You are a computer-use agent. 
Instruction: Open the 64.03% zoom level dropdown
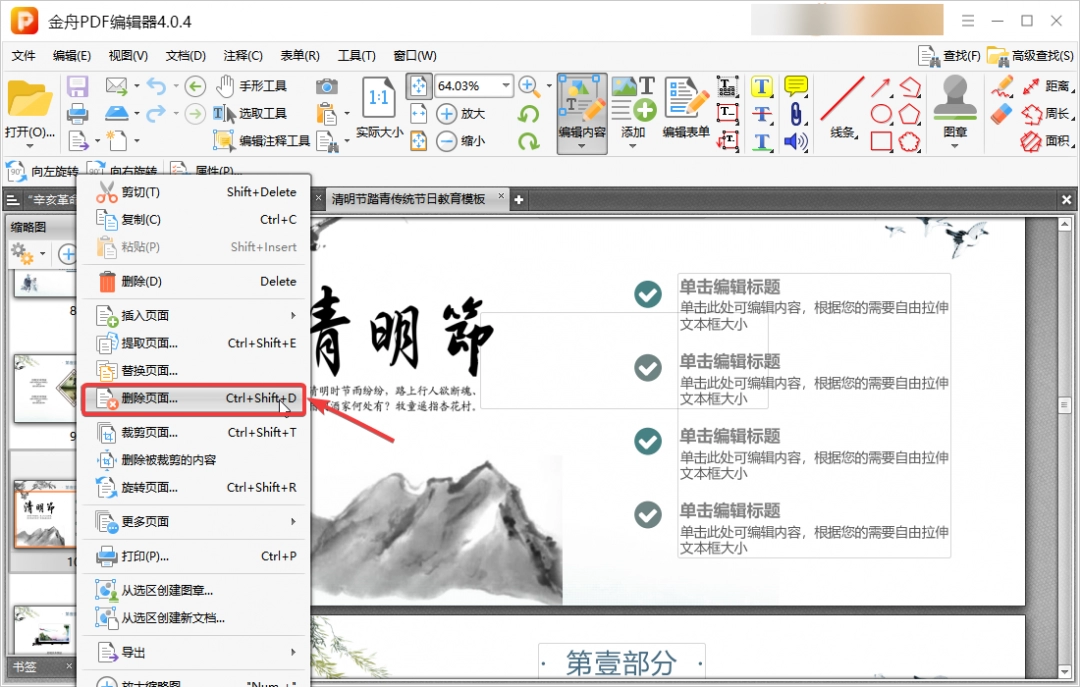pyautogui.click(x=506, y=86)
